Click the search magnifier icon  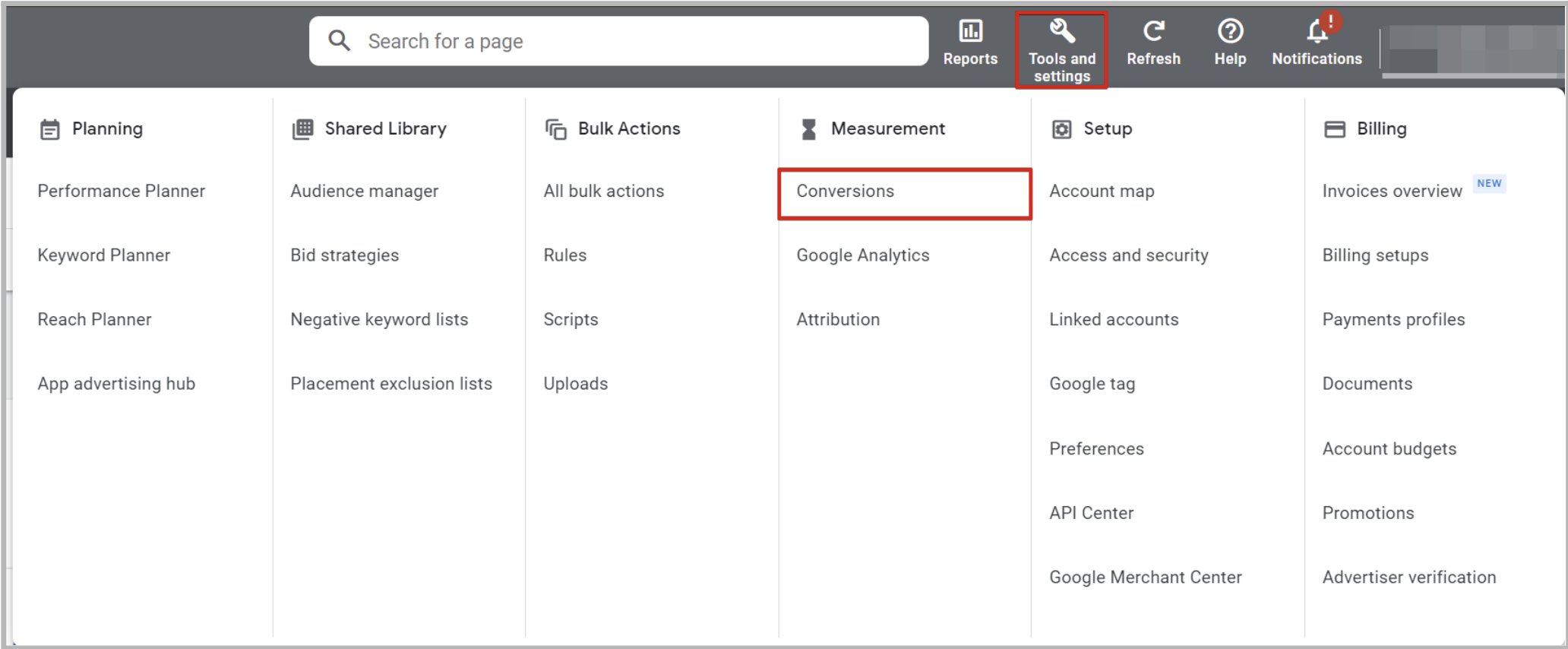click(x=339, y=40)
